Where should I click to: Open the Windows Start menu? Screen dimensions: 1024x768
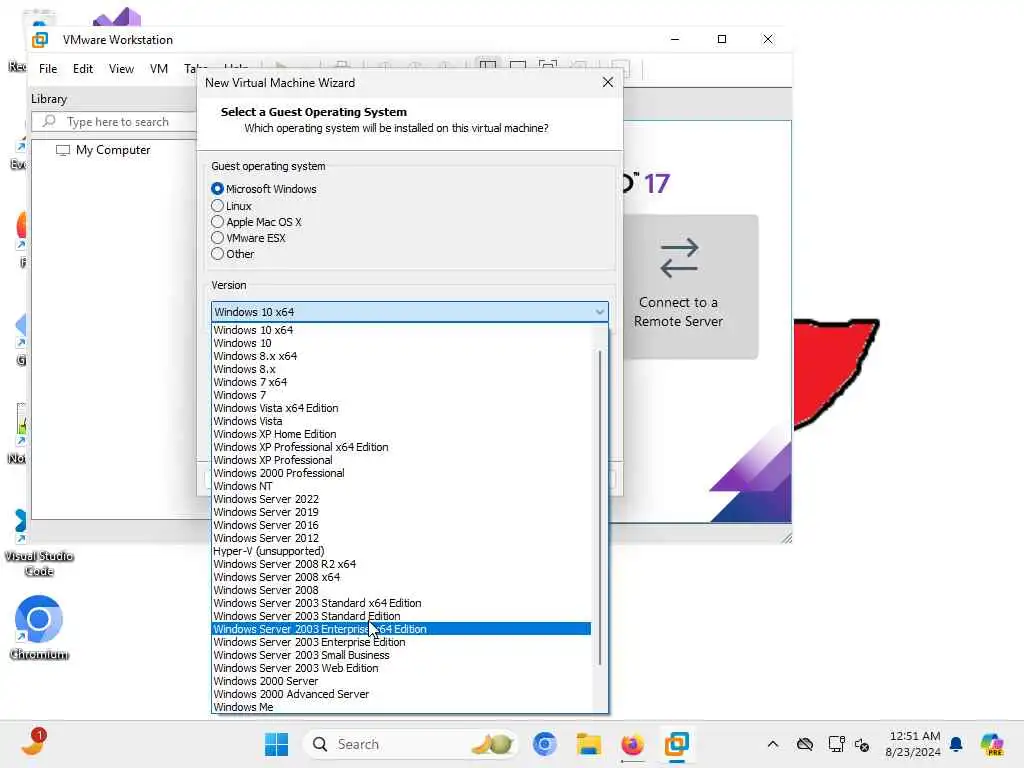coord(276,744)
